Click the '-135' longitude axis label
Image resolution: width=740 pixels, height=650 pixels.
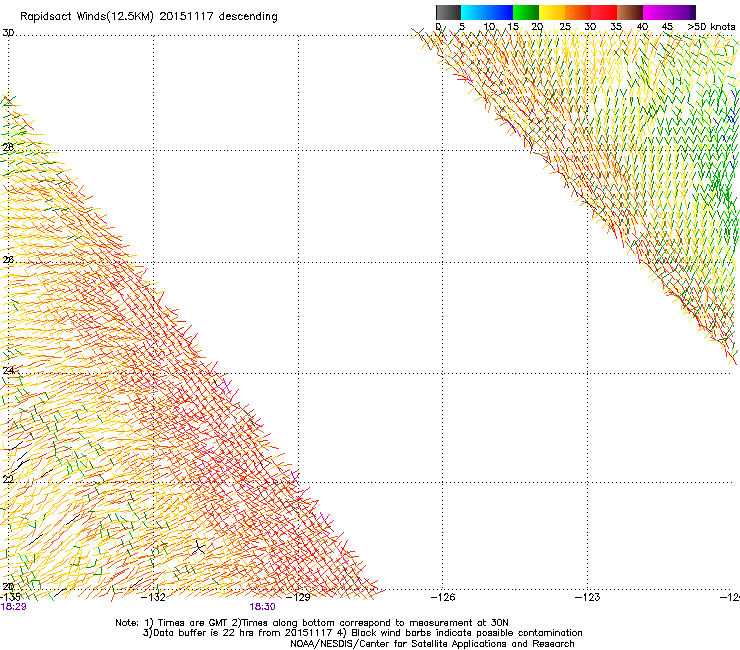10,597
